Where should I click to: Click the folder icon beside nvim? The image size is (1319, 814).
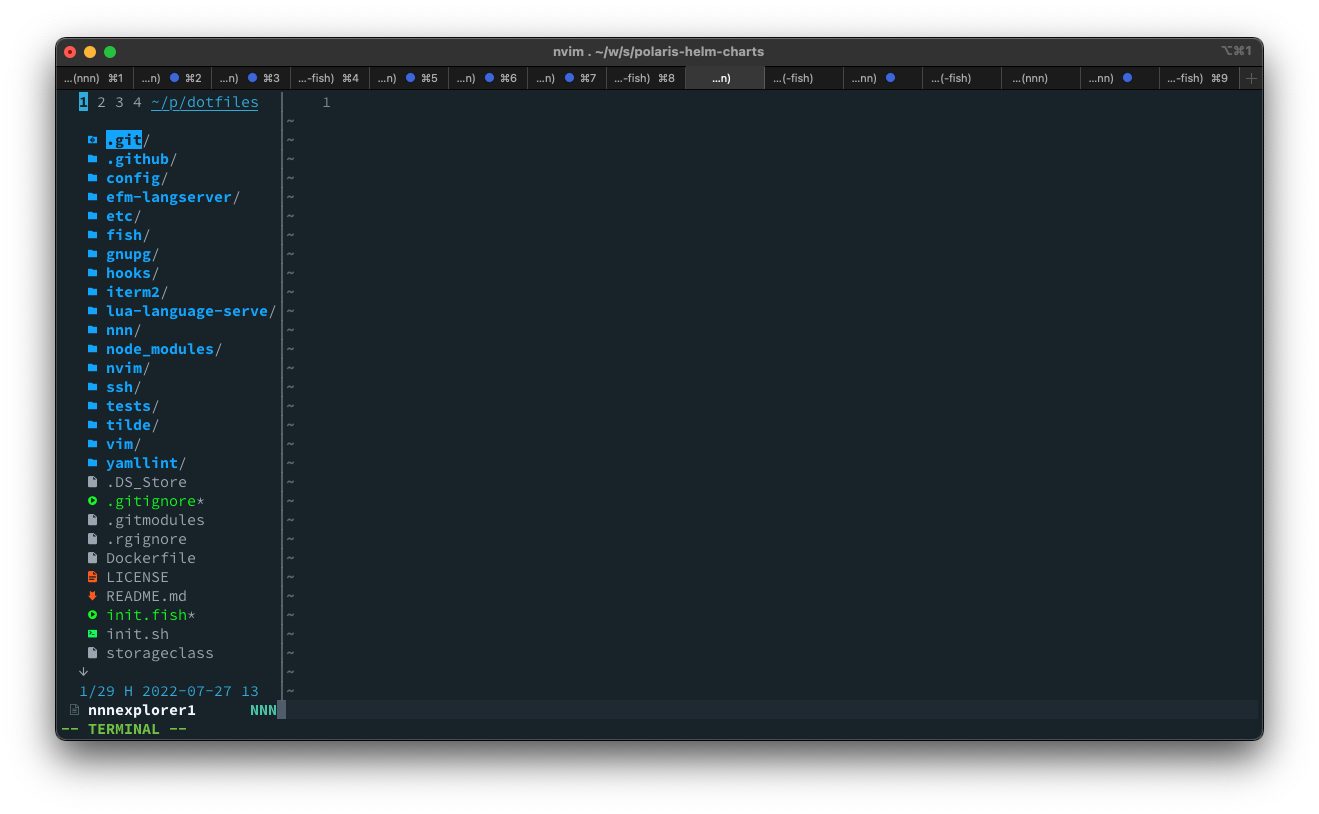pyautogui.click(x=92, y=367)
